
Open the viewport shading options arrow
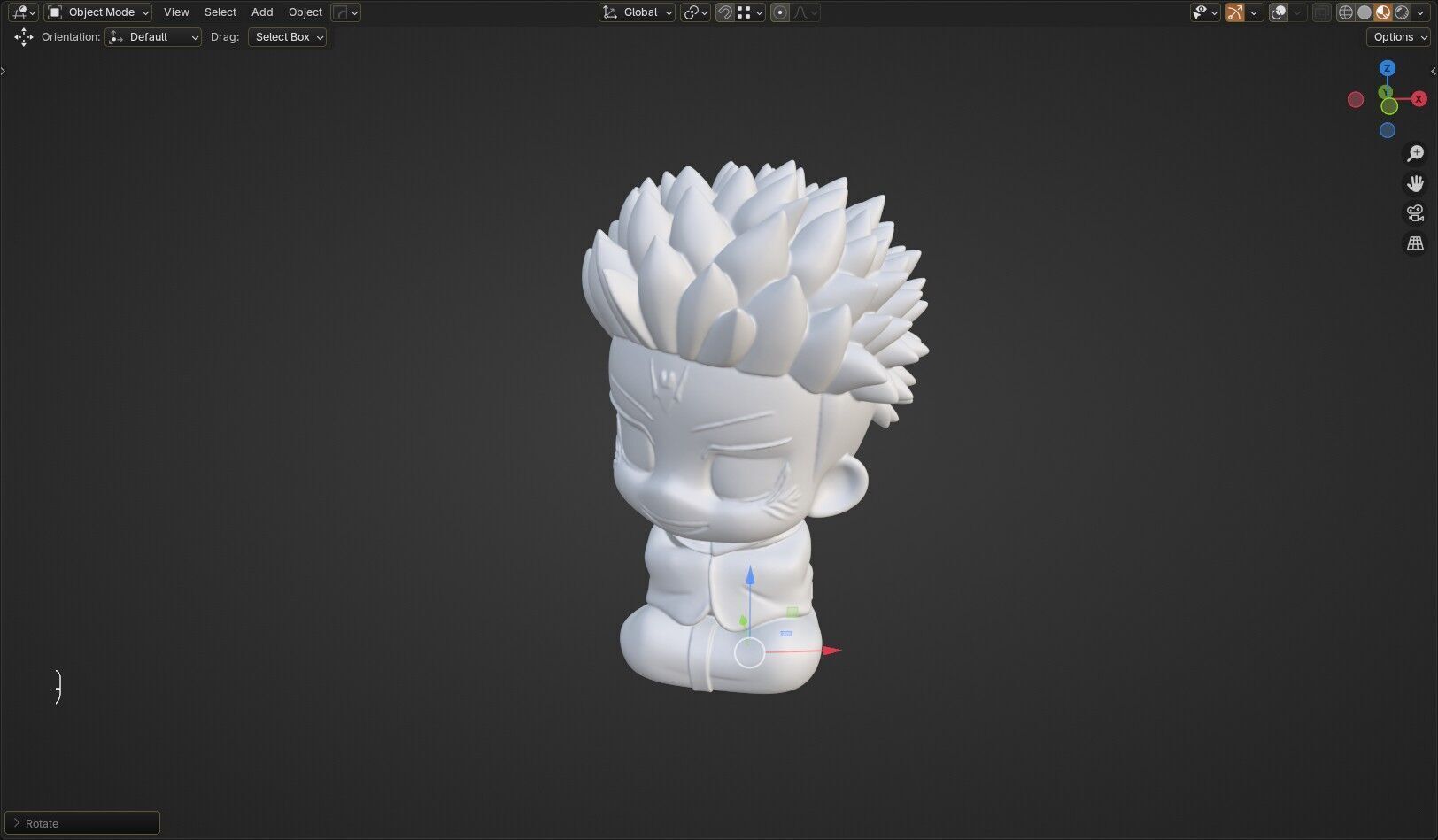[x=1419, y=12]
